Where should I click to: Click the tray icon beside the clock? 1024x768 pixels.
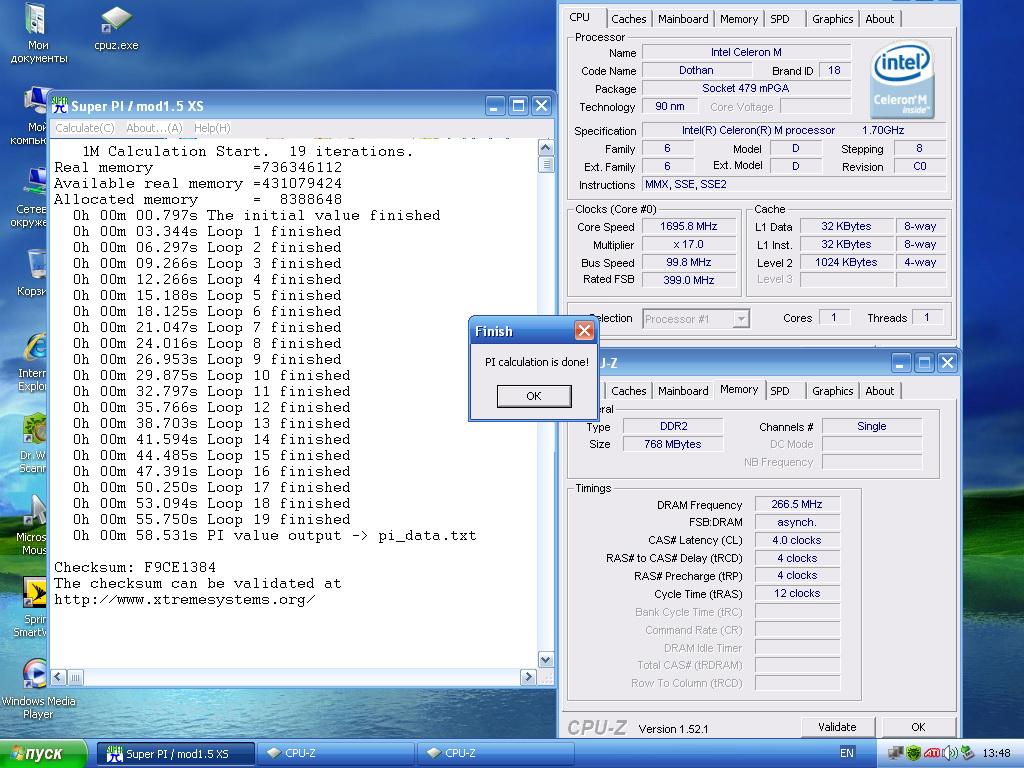(967, 753)
